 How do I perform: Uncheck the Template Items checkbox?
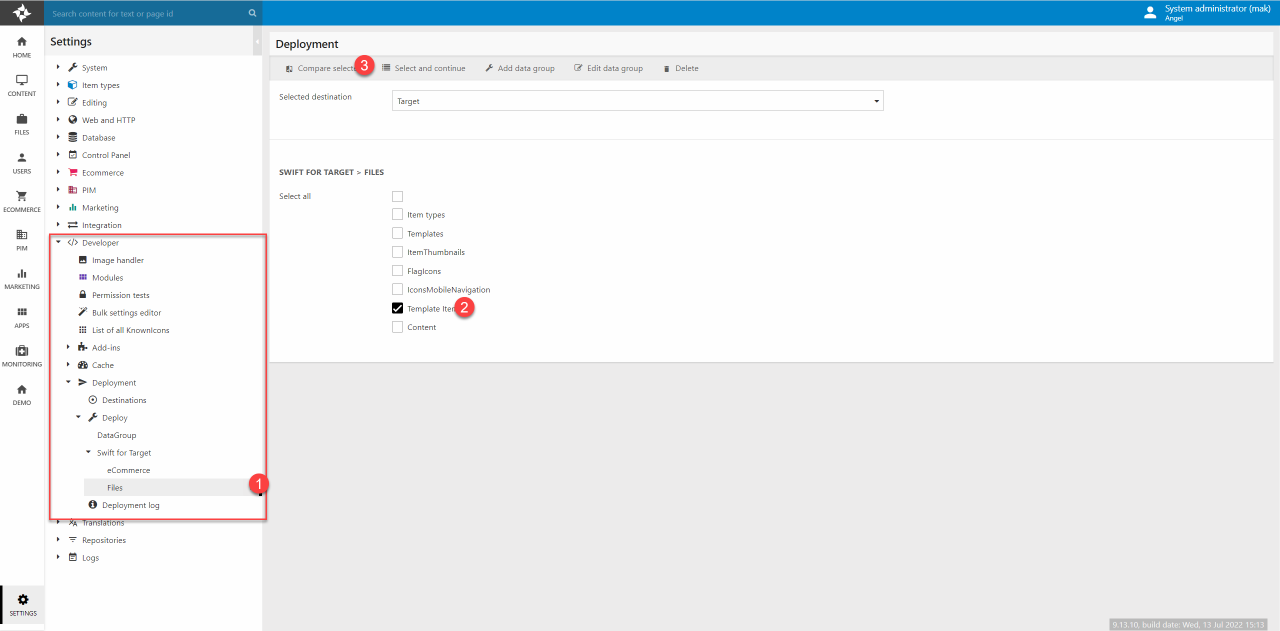[x=398, y=309]
